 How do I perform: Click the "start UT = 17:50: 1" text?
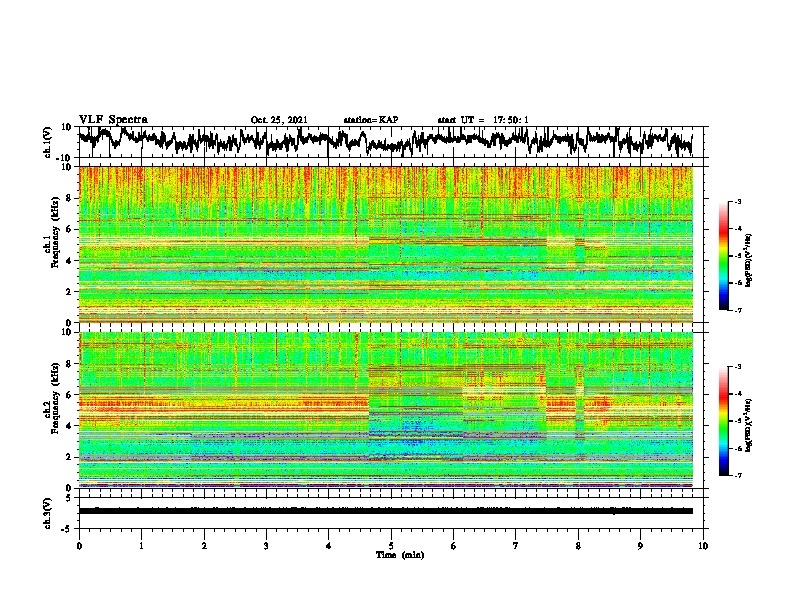(x=483, y=120)
